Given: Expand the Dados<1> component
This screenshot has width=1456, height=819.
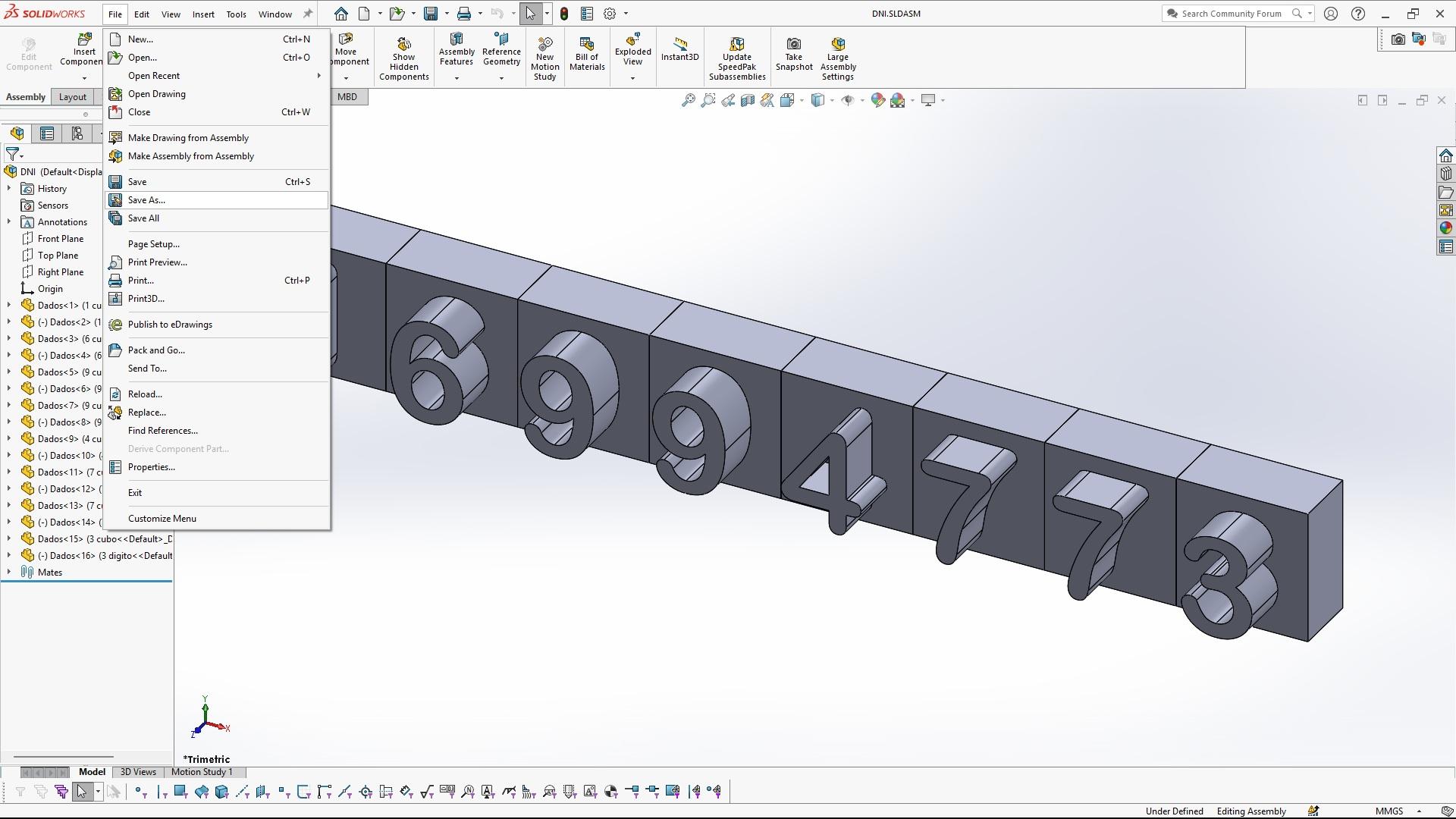Looking at the screenshot, I should tap(9, 305).
